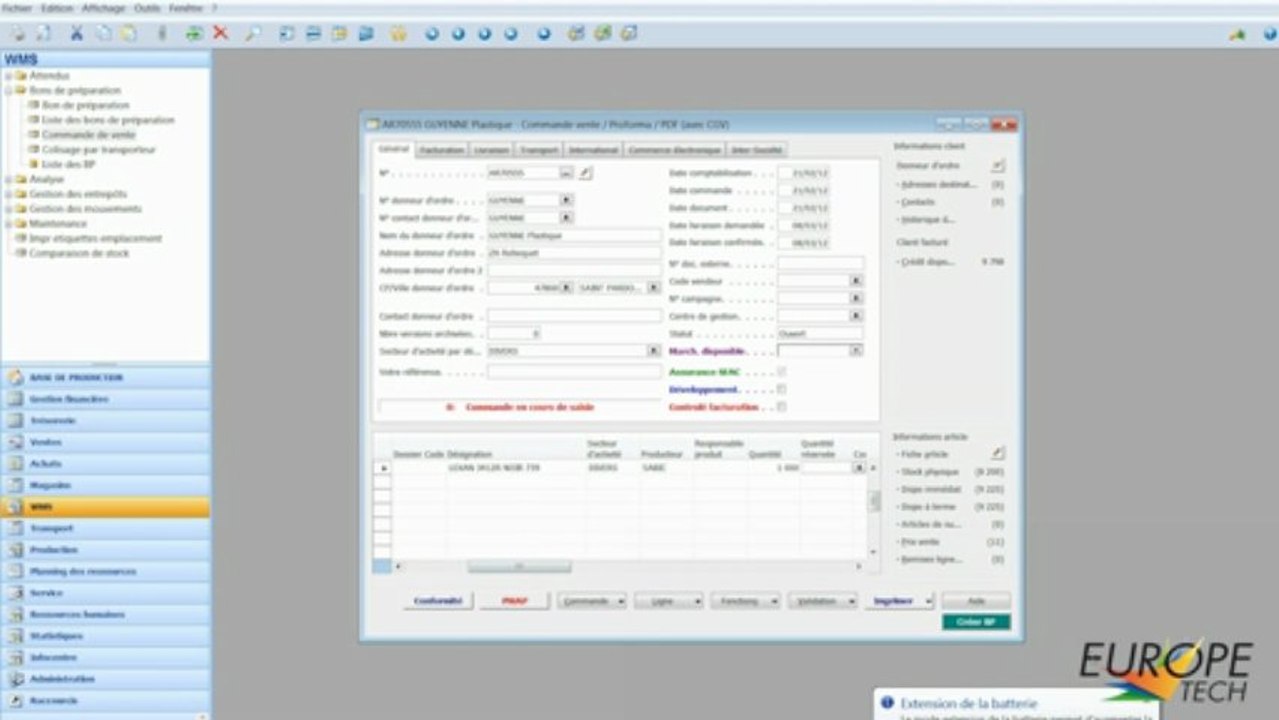
Task: Click the Extension de la batterie notification
Action: click(1016, 704)
